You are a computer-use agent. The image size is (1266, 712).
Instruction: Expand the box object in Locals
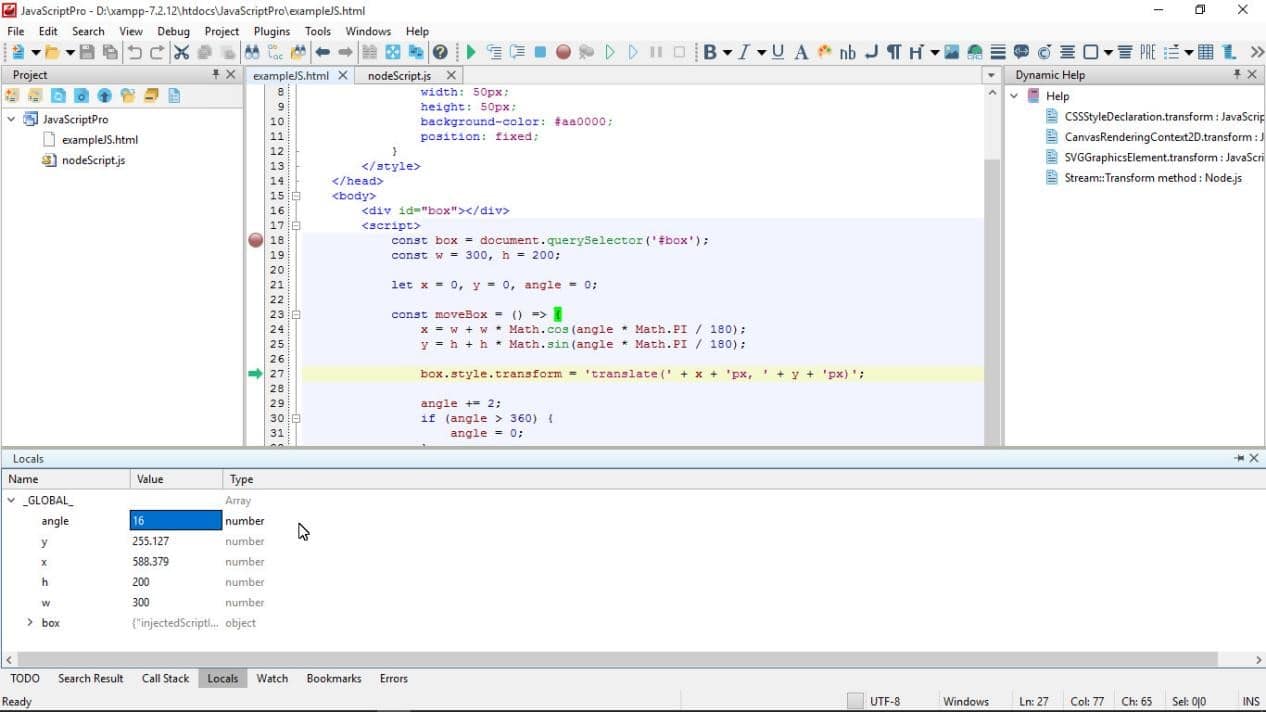30,623
